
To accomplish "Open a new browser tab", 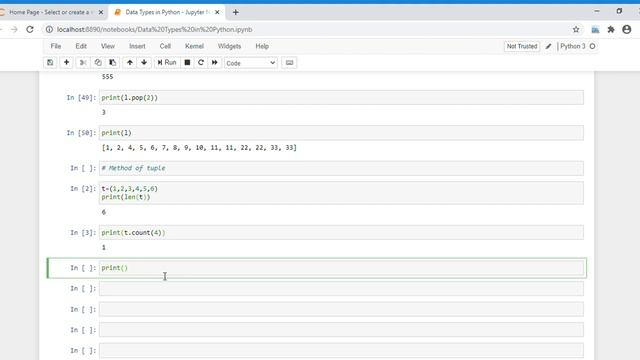I will point(236,12).
